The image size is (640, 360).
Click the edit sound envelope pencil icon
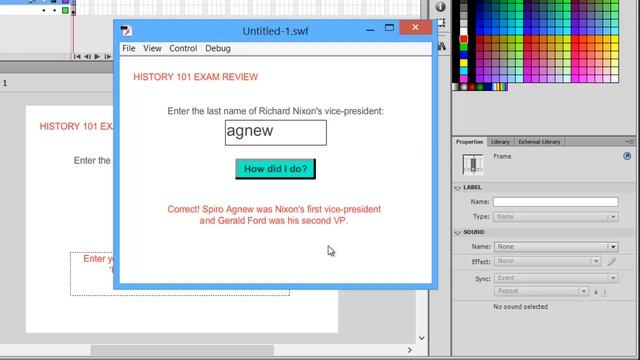point(611,261)
